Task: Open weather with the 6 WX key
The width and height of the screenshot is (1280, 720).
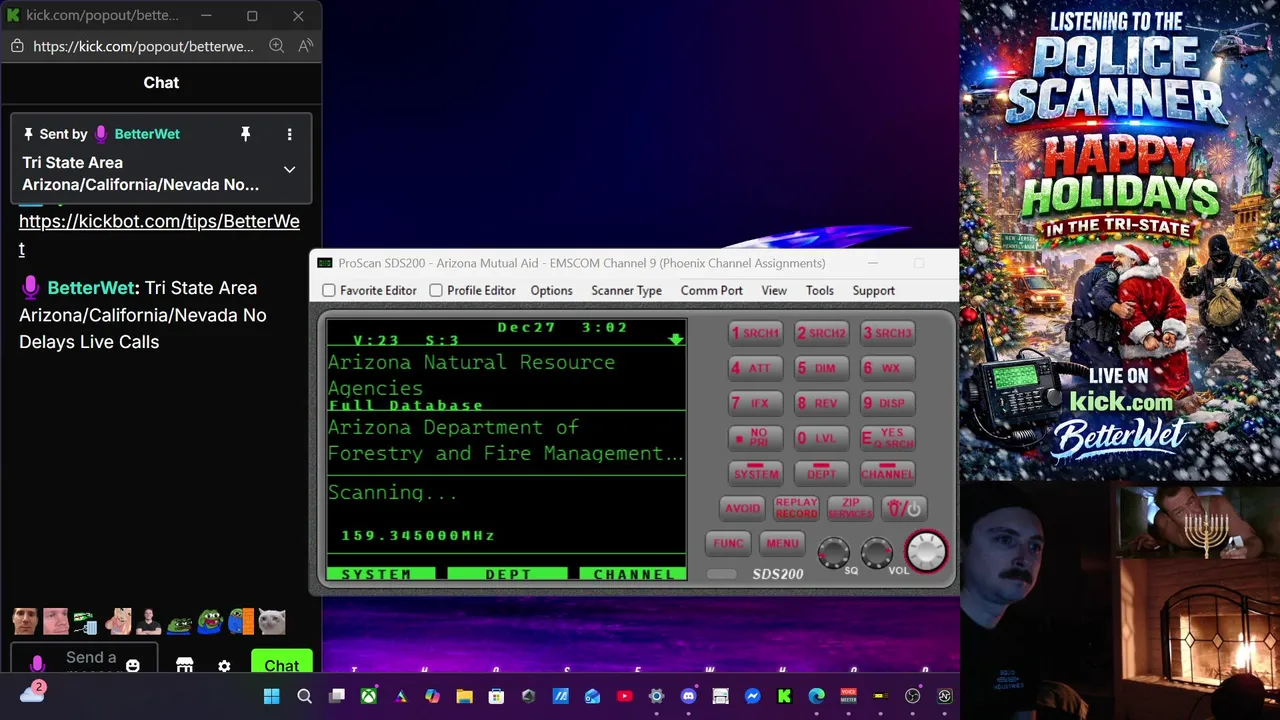Action: click(887, 368)
